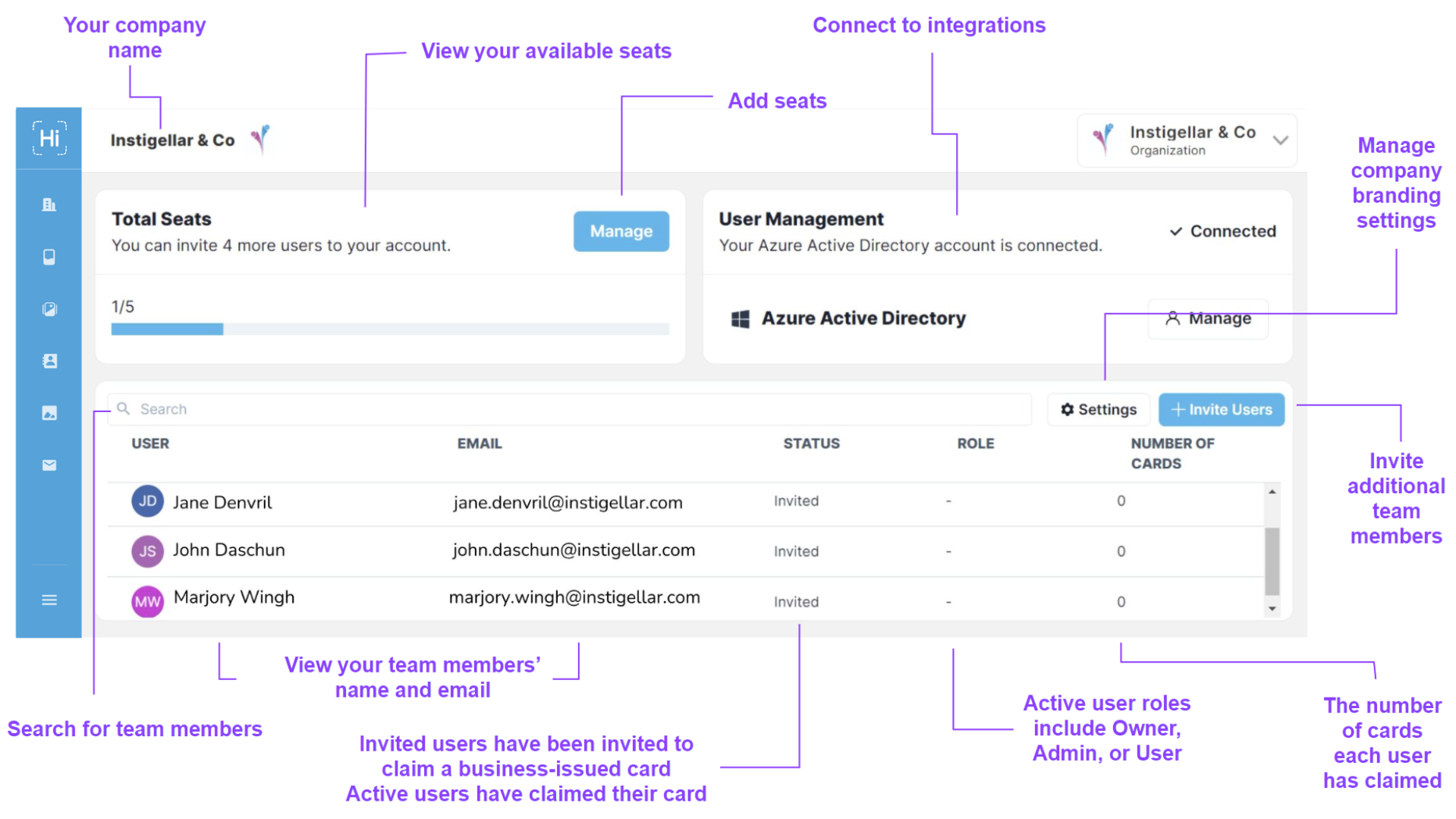Screen dimensions: 1456x819
Task: Click the EMAIL column header
Action: coord(480,443)
